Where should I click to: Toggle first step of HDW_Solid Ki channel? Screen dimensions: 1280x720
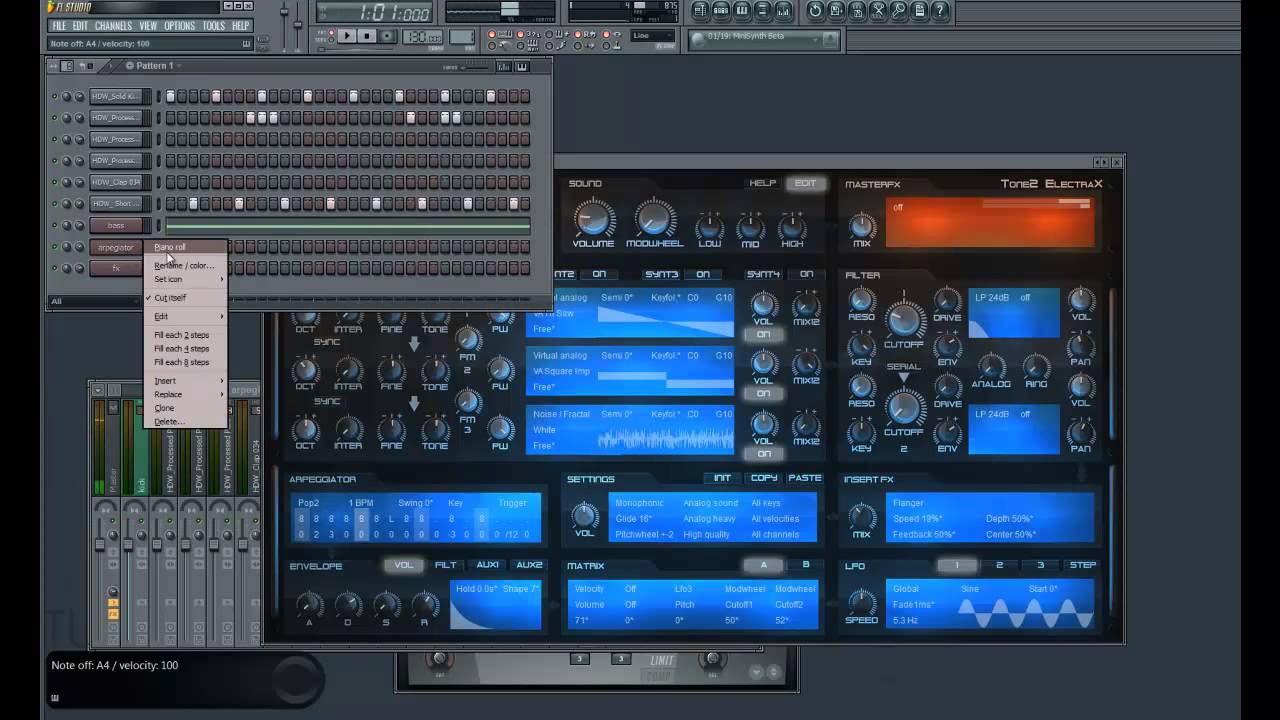[171, 96]
